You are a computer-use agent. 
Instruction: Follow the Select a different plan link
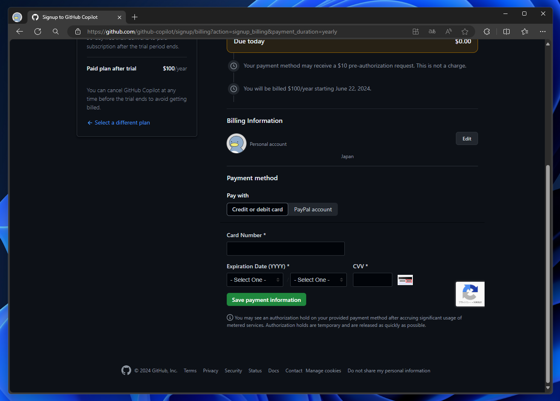[x=119, y=122]
